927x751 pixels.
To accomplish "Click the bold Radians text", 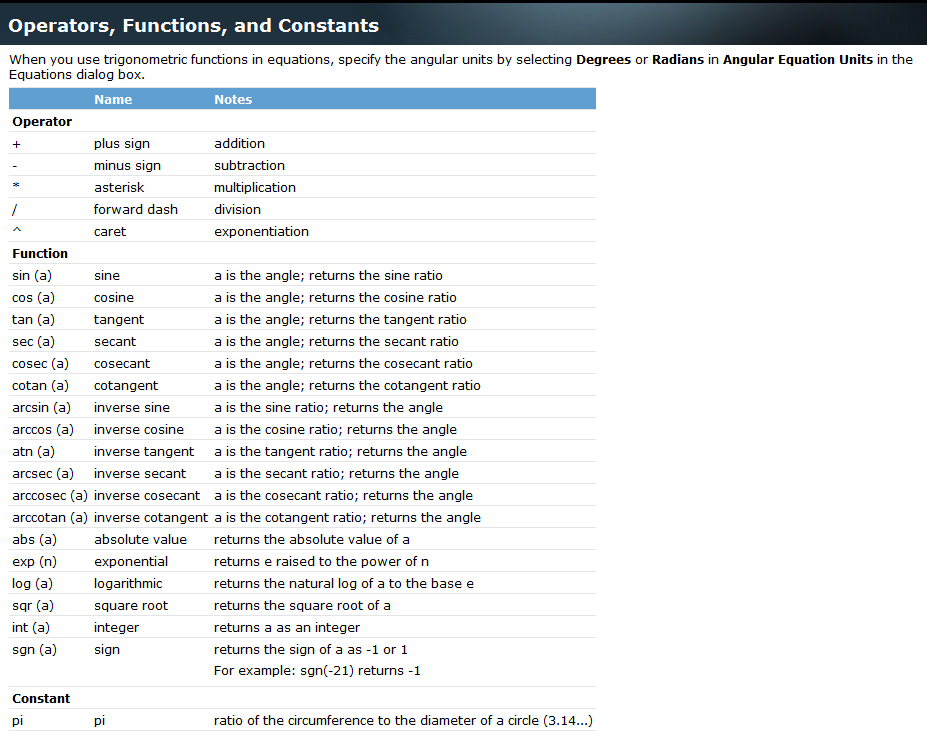I will point(680,59).
